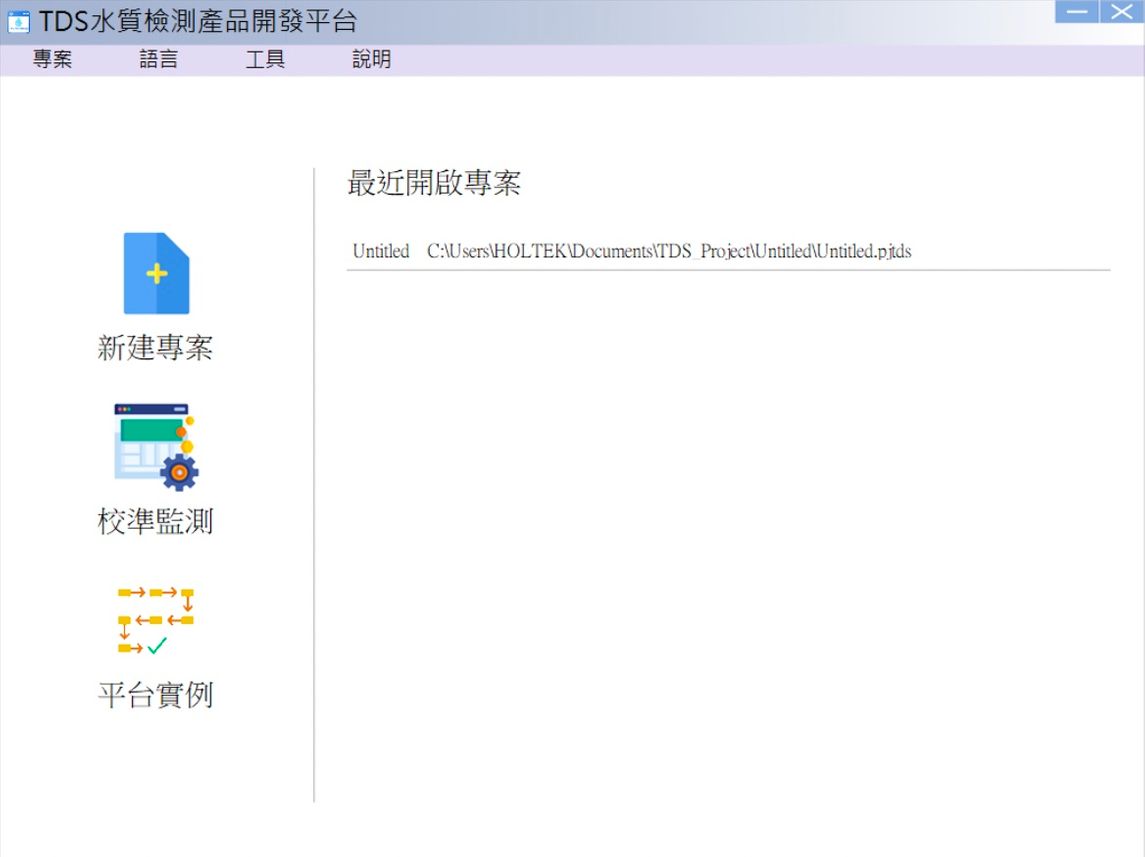Close the TDS platform window
The image size is (1145, 857).
pos(1121,12)
